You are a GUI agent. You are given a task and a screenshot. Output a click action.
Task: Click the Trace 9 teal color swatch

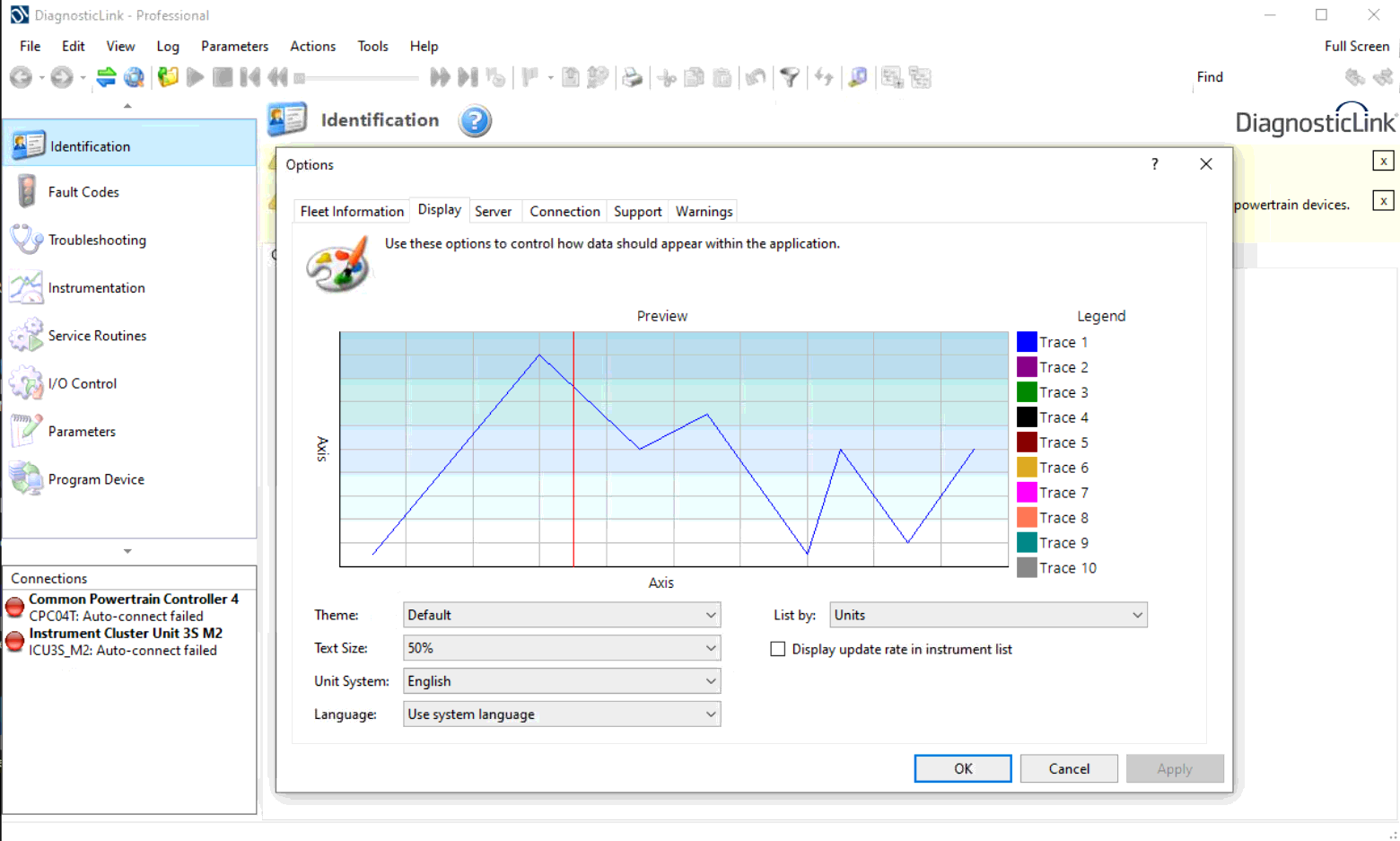point(1027,543)
